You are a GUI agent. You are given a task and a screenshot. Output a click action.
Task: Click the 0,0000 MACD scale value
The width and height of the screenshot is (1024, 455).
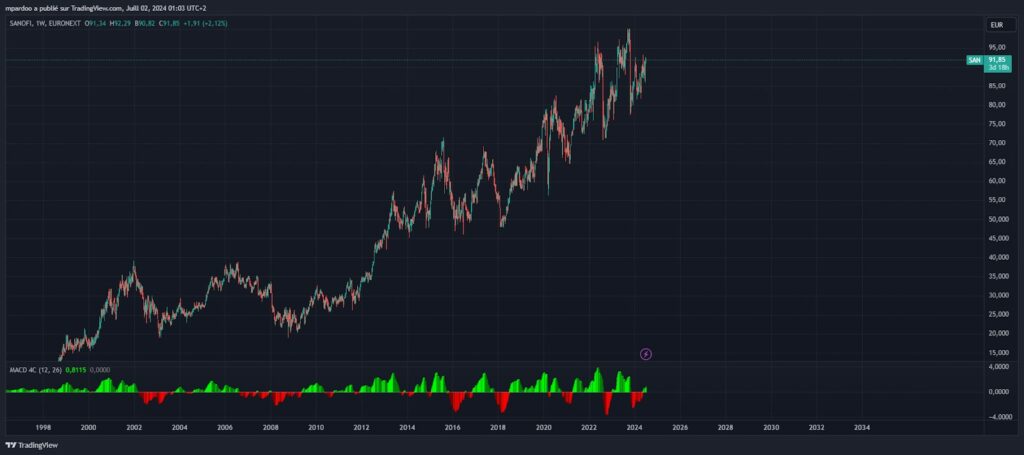pyautogui.click(x=997, y=391)
